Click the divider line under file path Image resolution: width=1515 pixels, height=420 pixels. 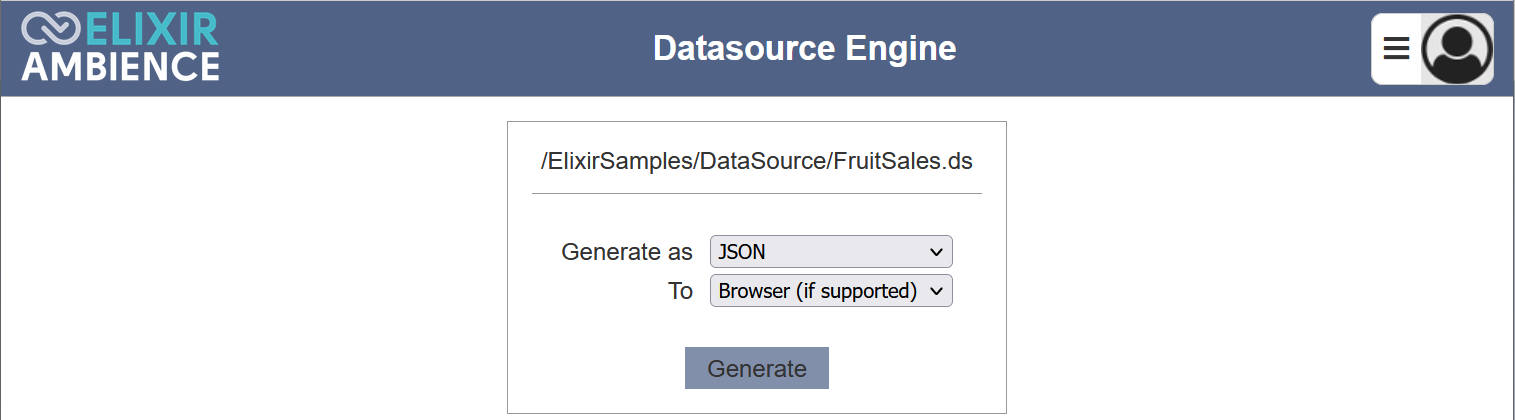[x=757, y=193]
